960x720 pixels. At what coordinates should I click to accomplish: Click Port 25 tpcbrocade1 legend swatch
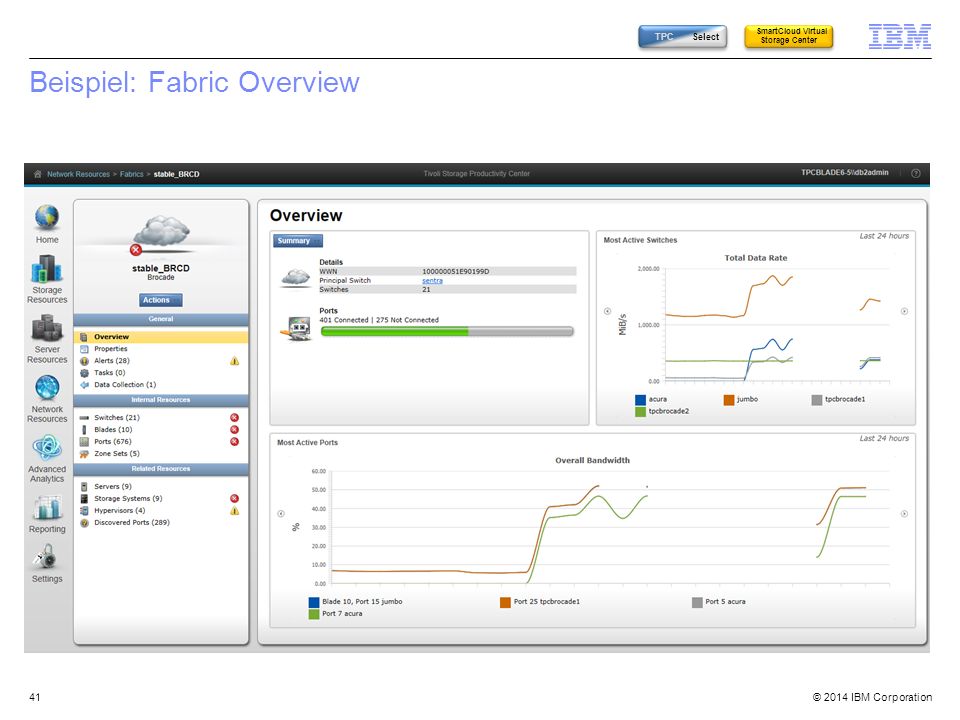(505, 602)
